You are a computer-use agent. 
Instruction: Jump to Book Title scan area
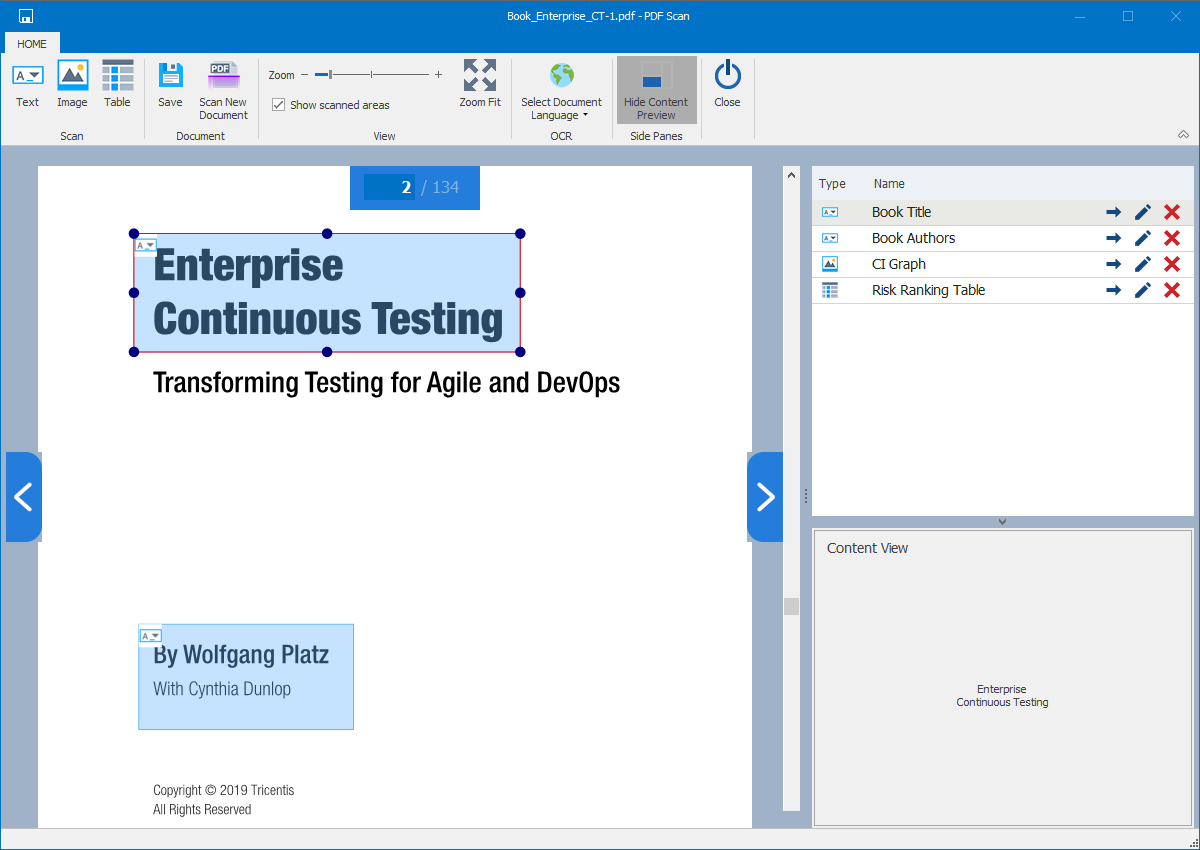[x=1113, y=212]
